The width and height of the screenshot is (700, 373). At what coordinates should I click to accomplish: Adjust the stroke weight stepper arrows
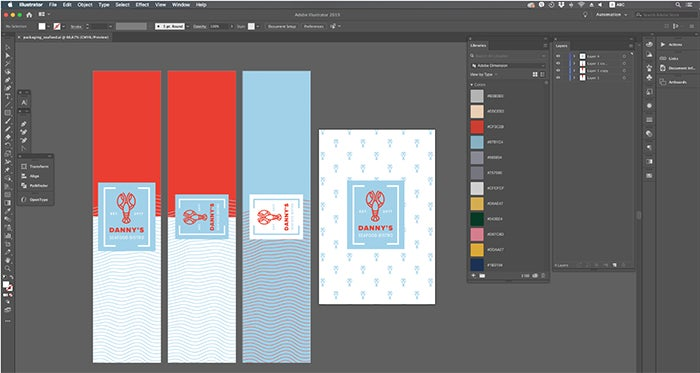[88, 26]
